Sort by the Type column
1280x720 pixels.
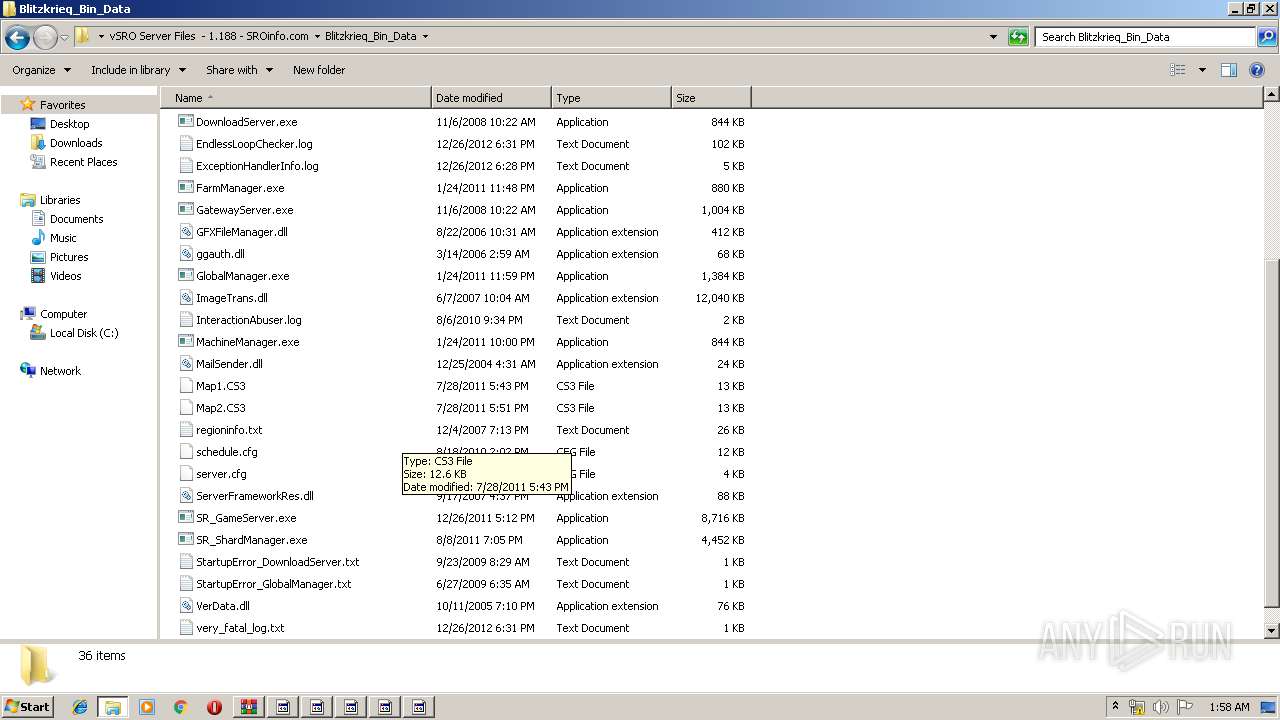(x=611, y=98)
